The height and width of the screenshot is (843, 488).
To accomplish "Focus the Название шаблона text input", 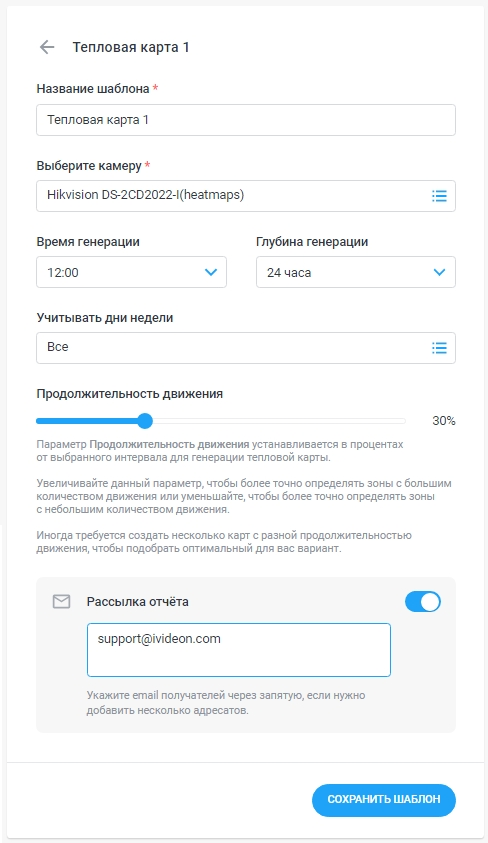I will pos(246,120).
